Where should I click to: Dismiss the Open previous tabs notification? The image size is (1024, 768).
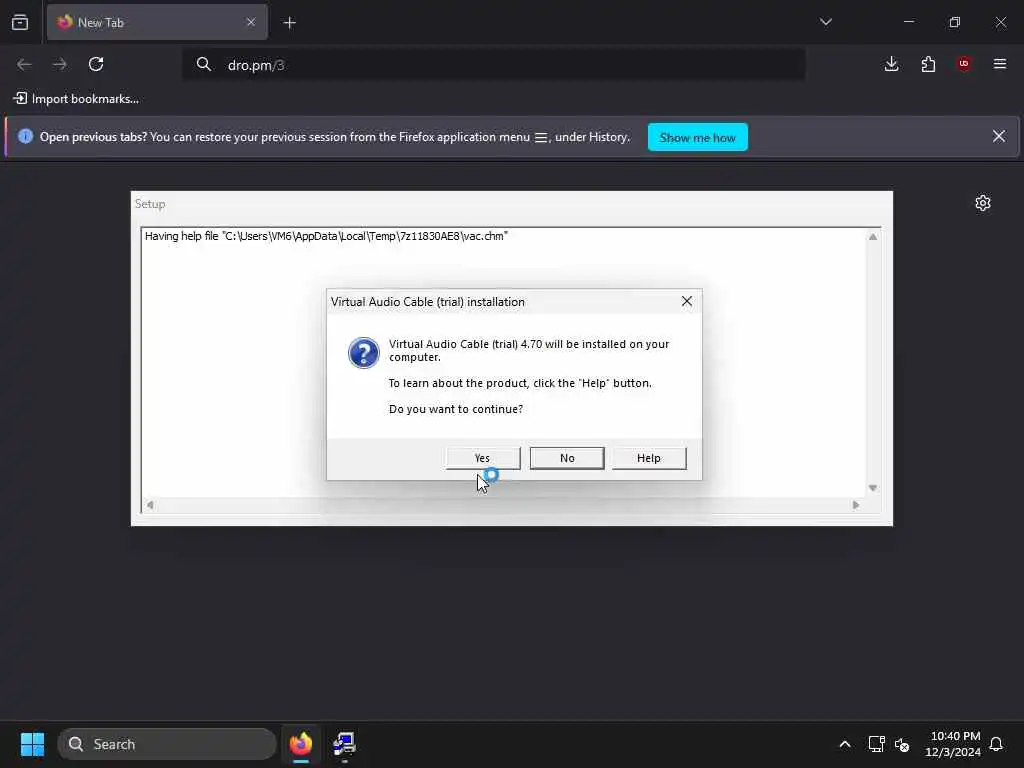999,136
